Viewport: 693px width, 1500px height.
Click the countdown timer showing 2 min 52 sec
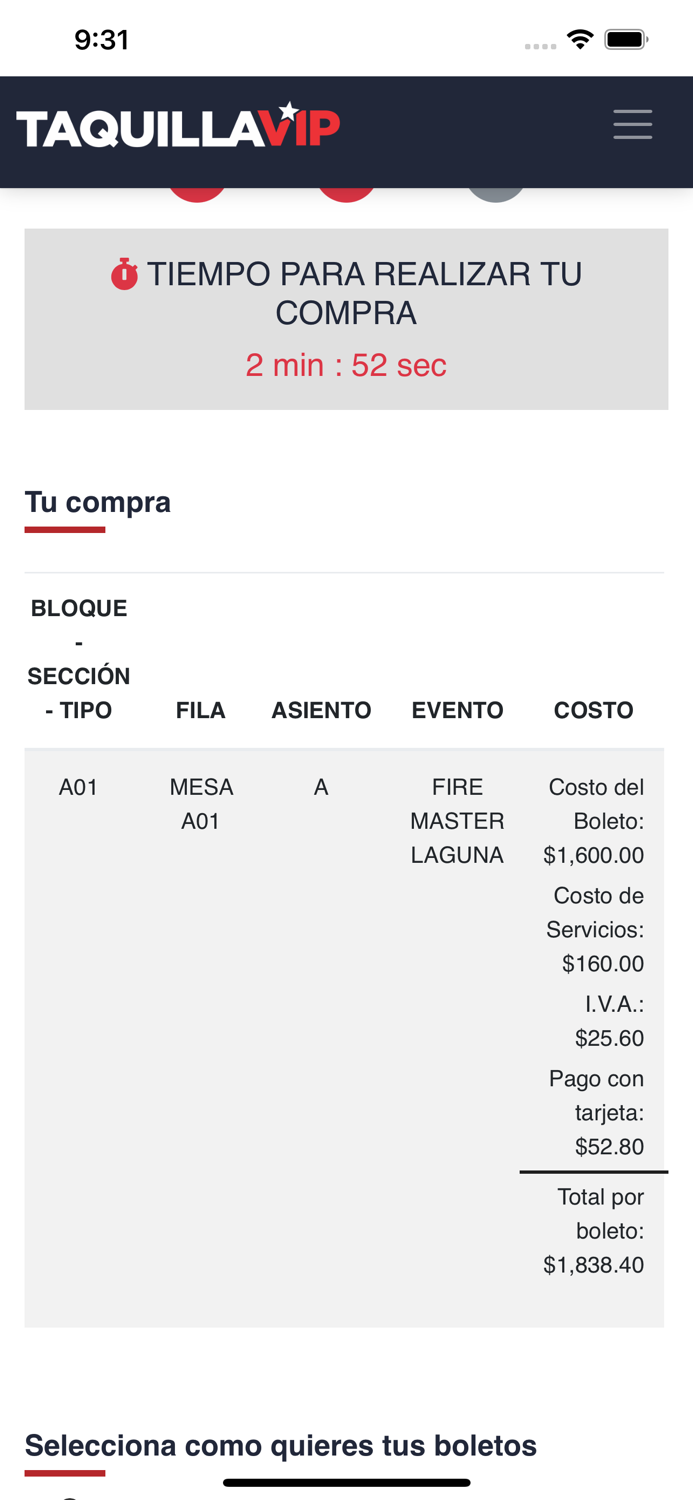click(x=346, y=365)
